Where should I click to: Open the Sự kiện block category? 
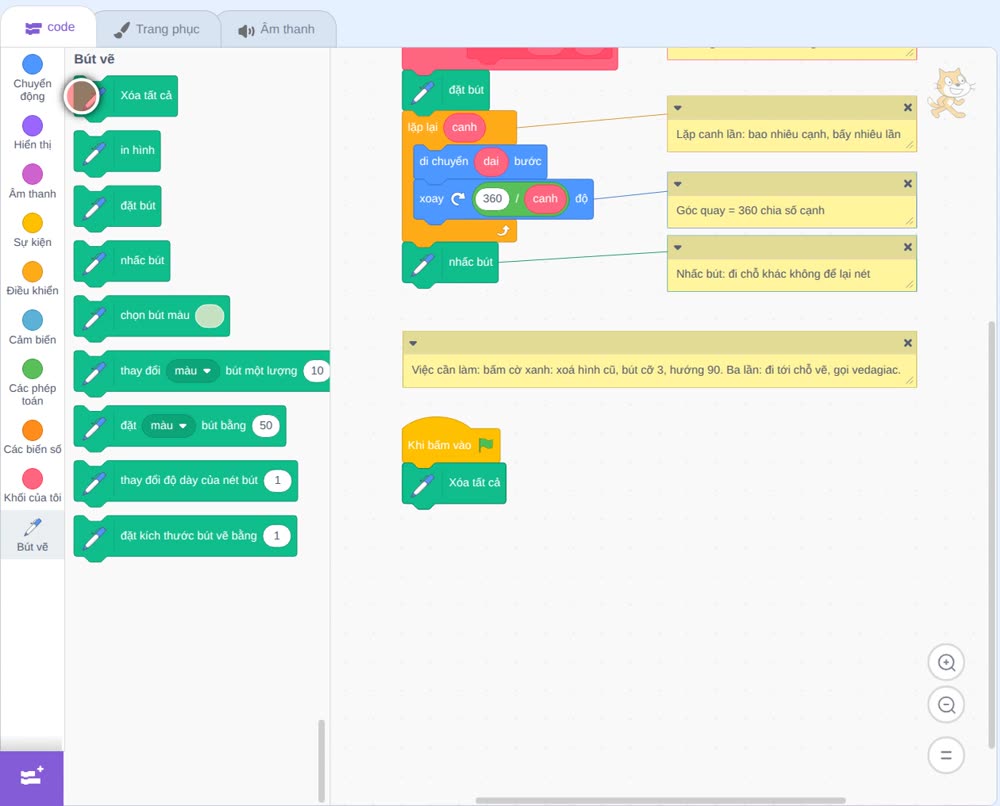click(x=32, y=230)
